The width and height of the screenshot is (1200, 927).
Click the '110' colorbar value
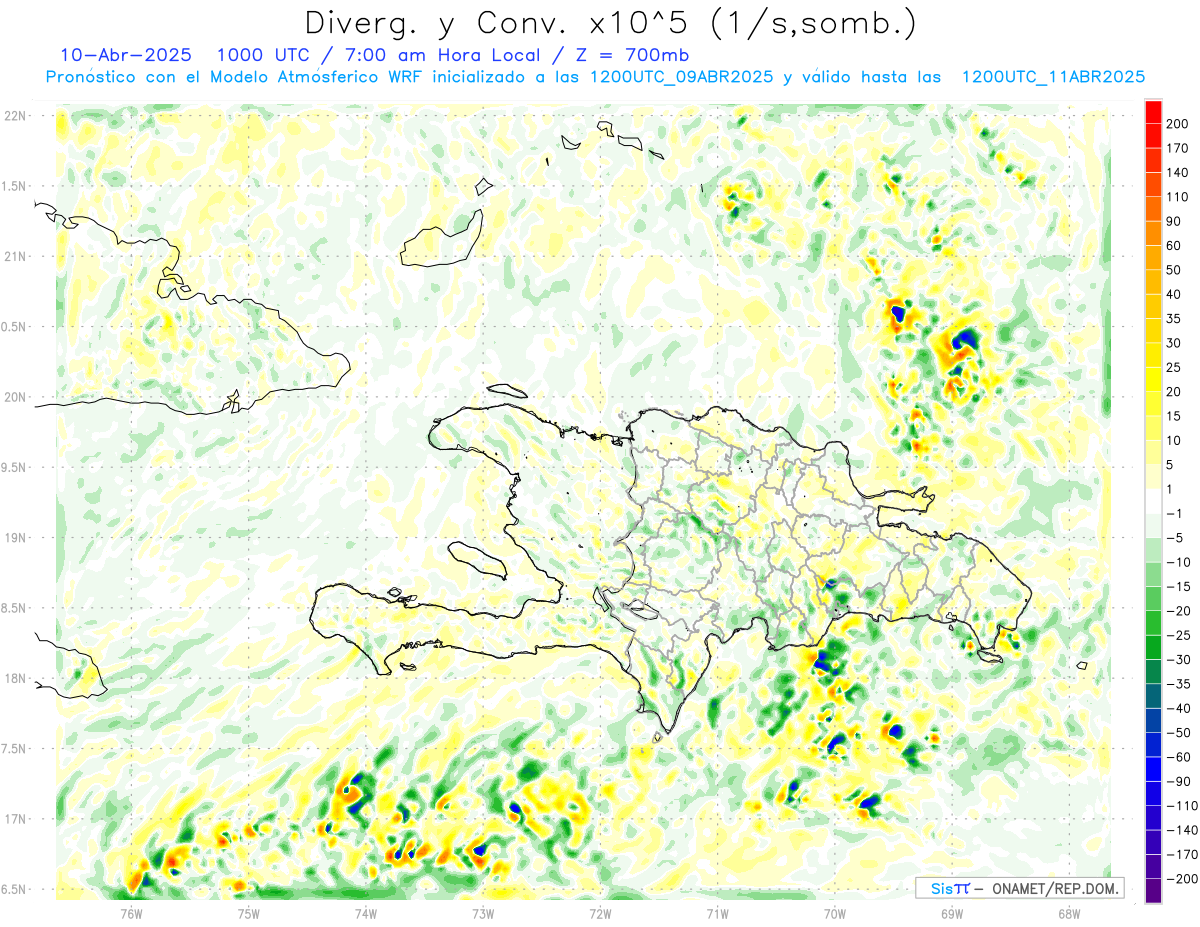point(1177,197)
